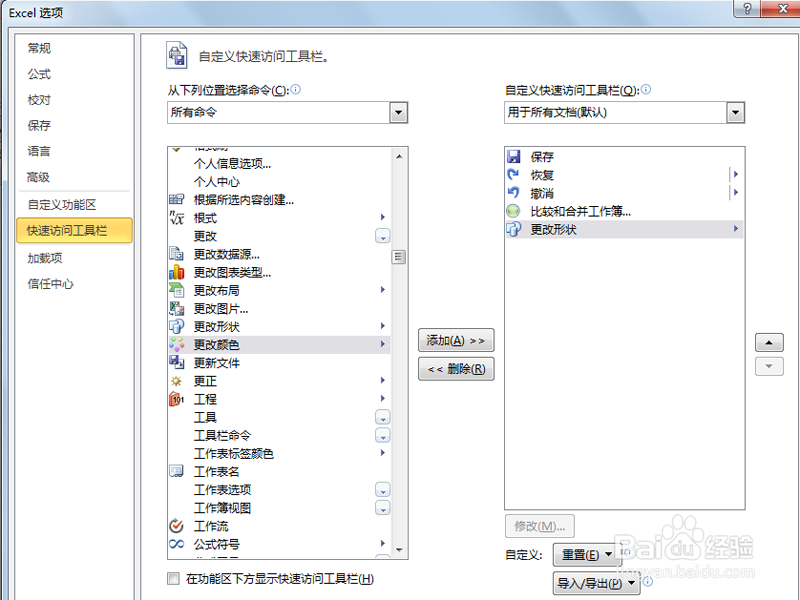Open the 所有命令 dropdown

[x=398, y=113]
